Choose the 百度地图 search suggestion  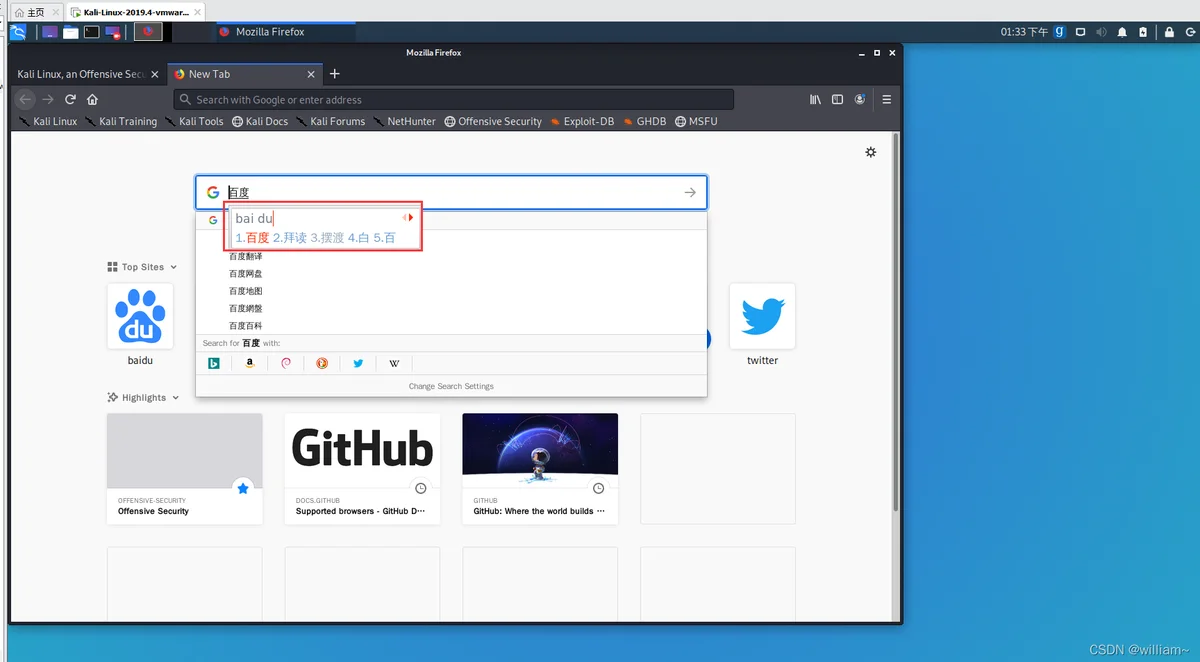click(451, 291)
